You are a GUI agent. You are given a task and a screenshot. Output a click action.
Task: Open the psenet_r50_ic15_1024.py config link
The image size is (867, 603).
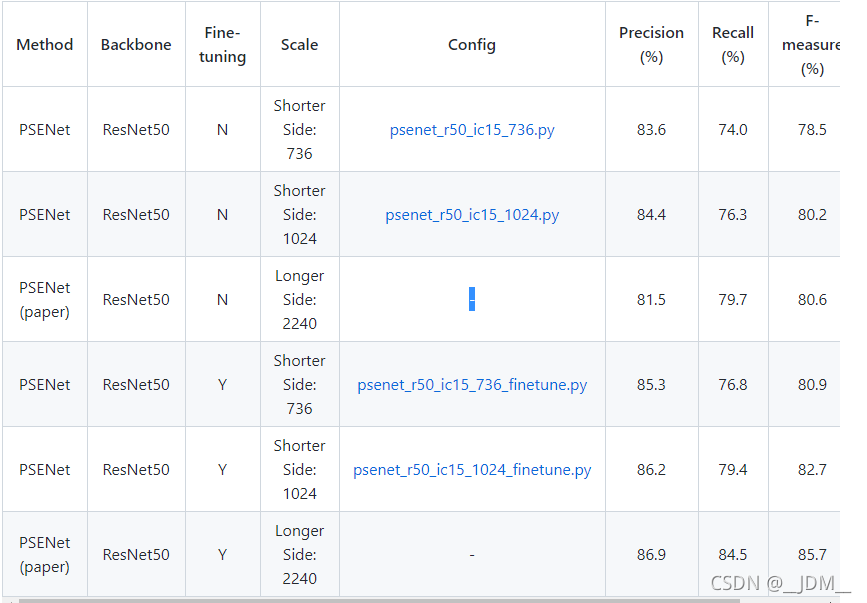click(472, 215)
